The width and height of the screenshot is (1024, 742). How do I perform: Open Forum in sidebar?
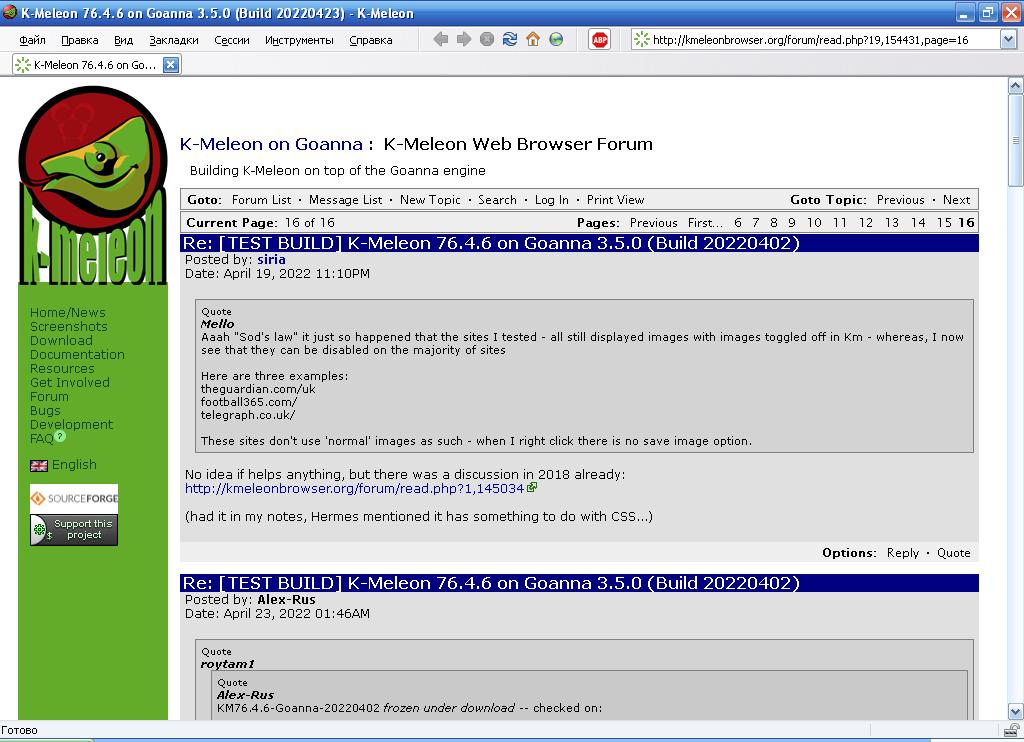(49, 397)
